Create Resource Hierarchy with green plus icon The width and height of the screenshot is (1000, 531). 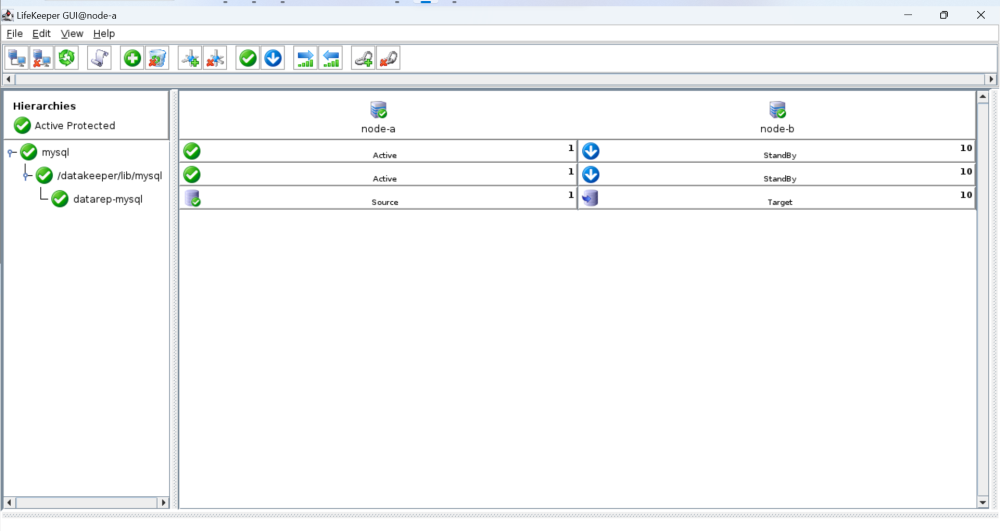[x=132, y=59]
